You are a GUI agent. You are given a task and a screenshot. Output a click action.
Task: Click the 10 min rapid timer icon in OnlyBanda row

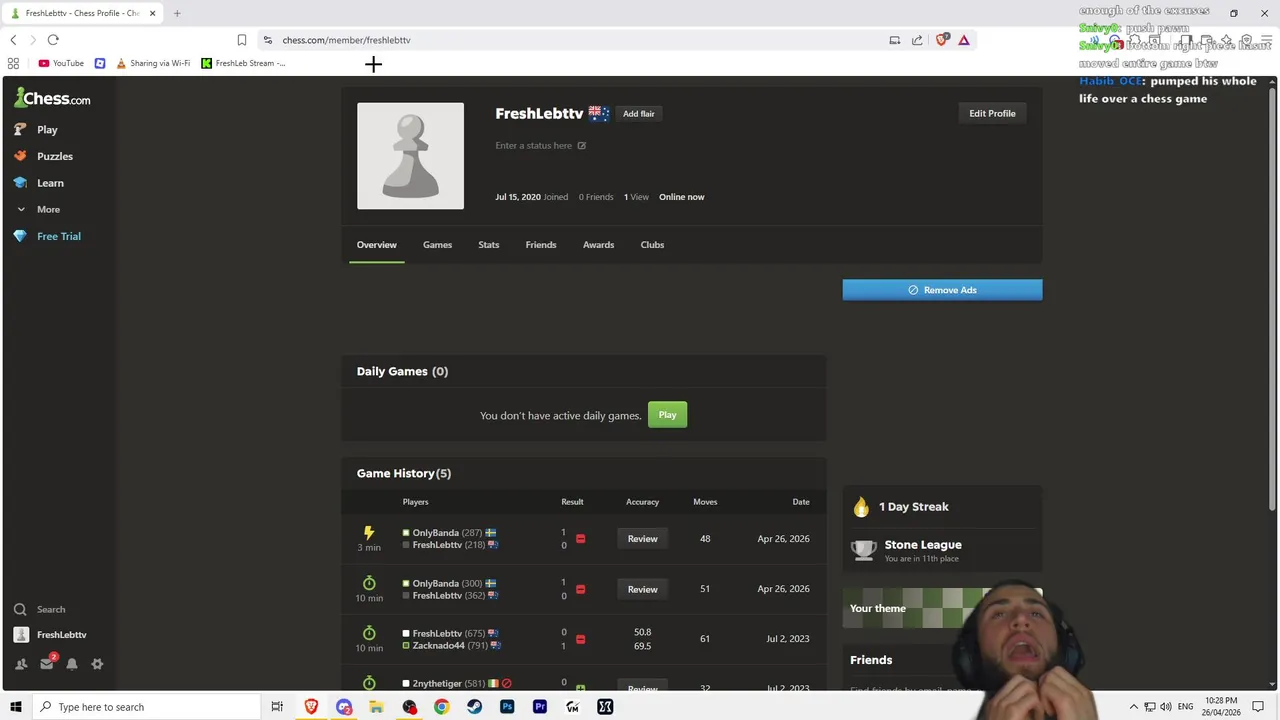(x=369, y=583)
